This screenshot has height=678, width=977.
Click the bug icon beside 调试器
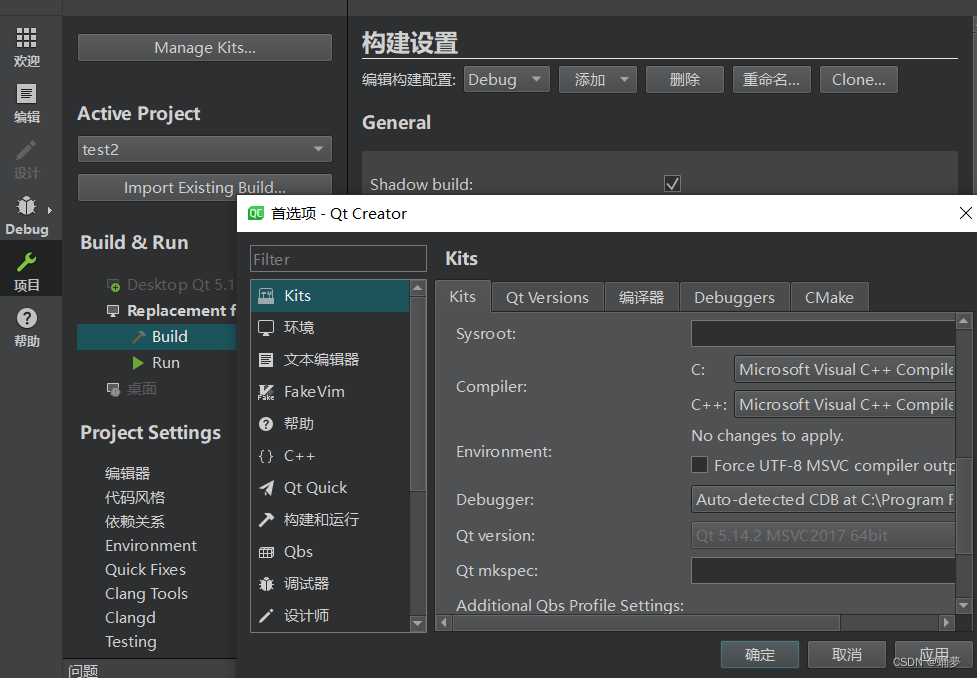266,584
